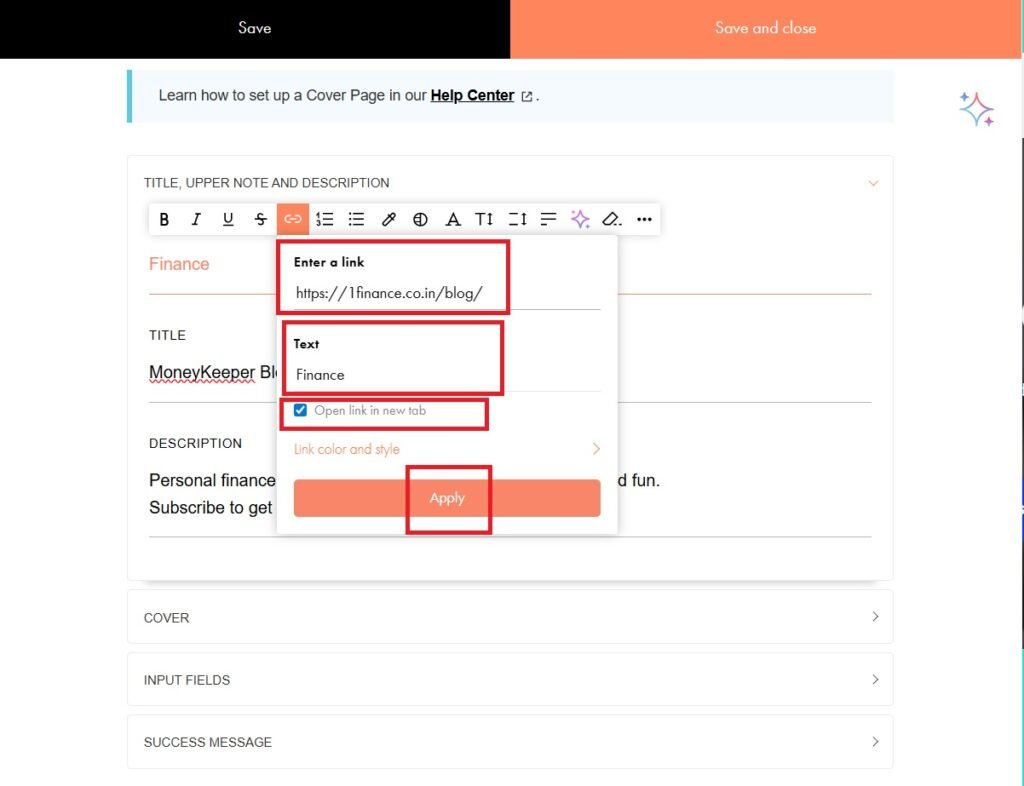Select the eyedropper text color tool
The width and height of the screenshot is (1024, 786).
point(389,219)
